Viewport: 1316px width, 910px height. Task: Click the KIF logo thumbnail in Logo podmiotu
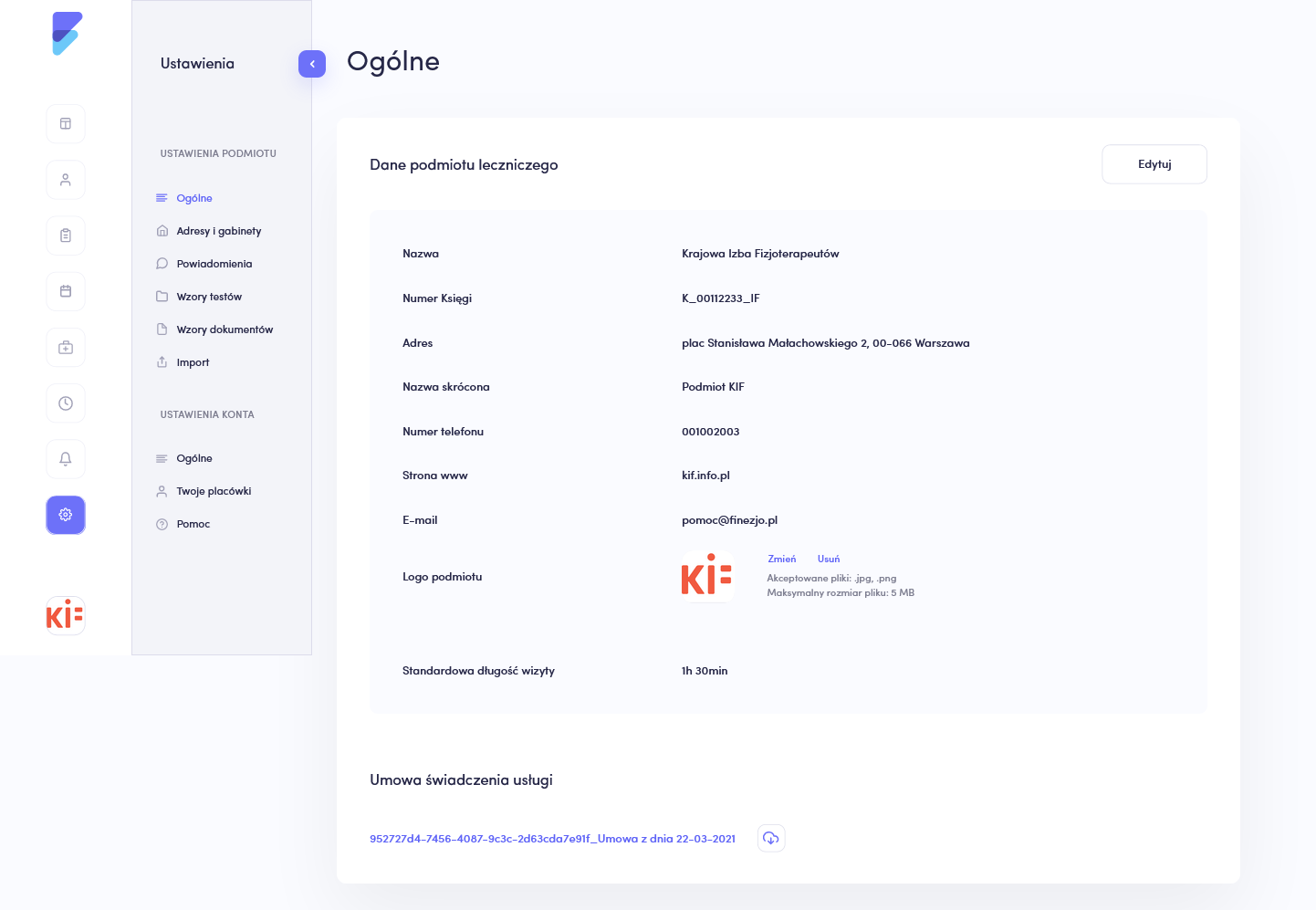tap(707, 577)
